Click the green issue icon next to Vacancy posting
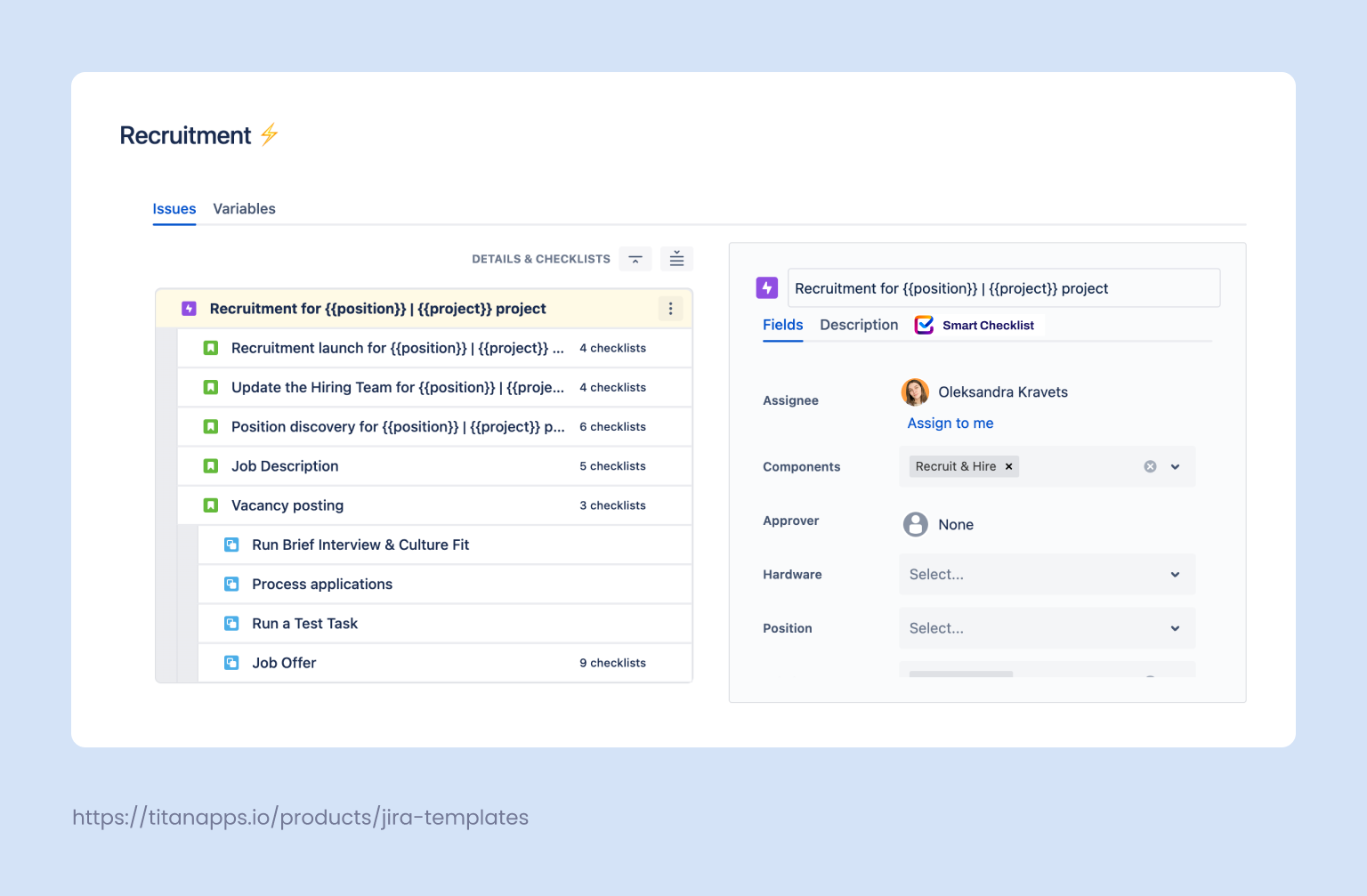 coord(210,505)
